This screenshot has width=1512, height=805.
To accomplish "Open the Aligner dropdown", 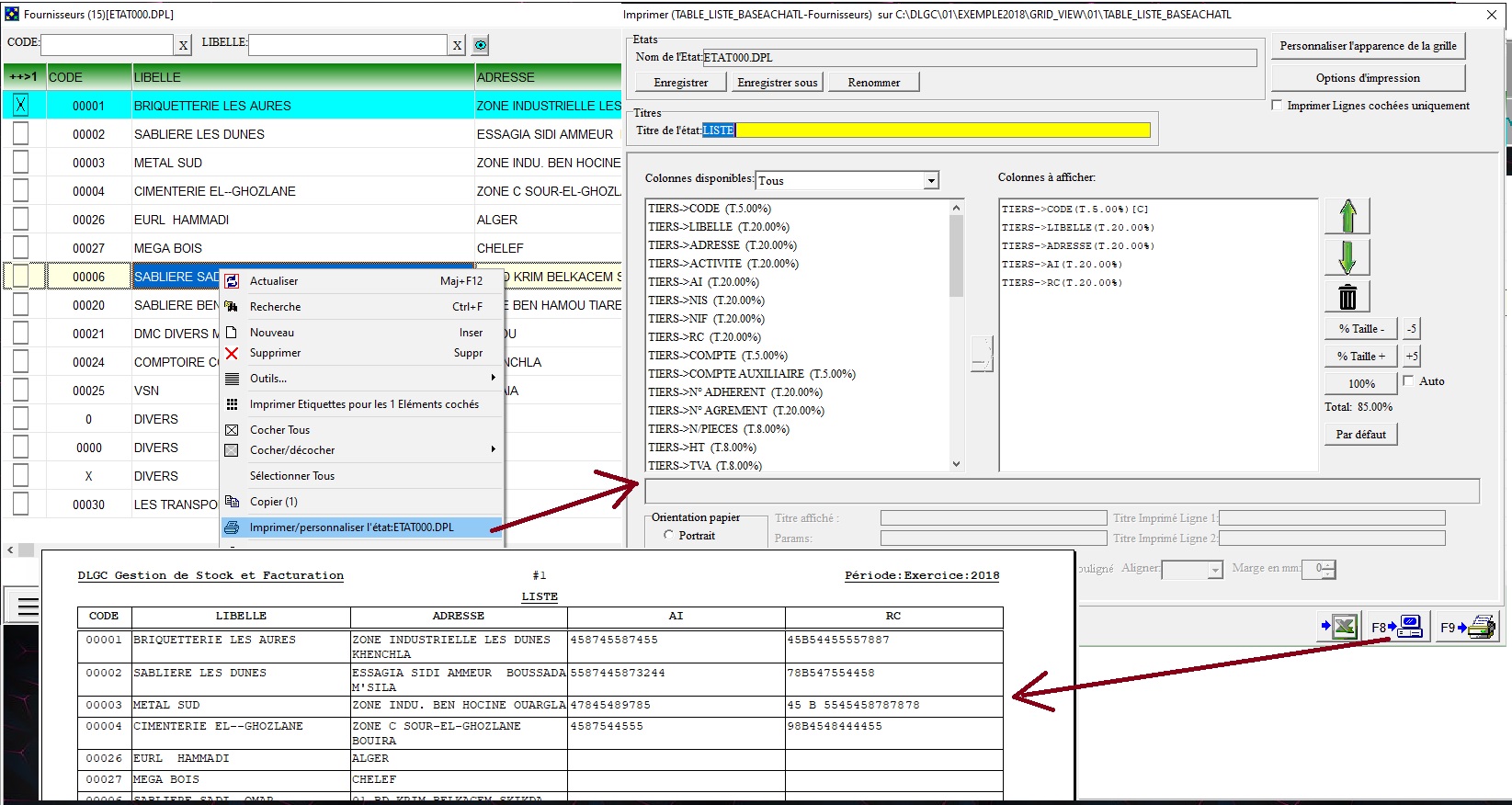I will tap(1215, 571).
